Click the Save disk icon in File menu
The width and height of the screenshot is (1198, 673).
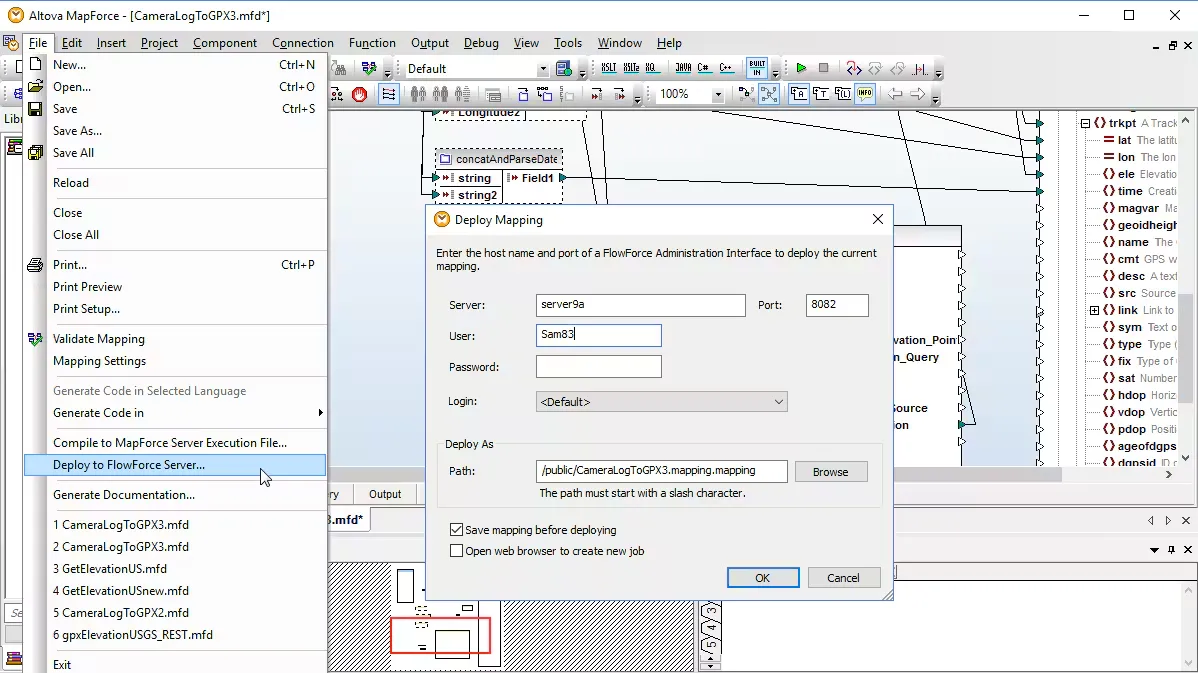click(35, 108)
